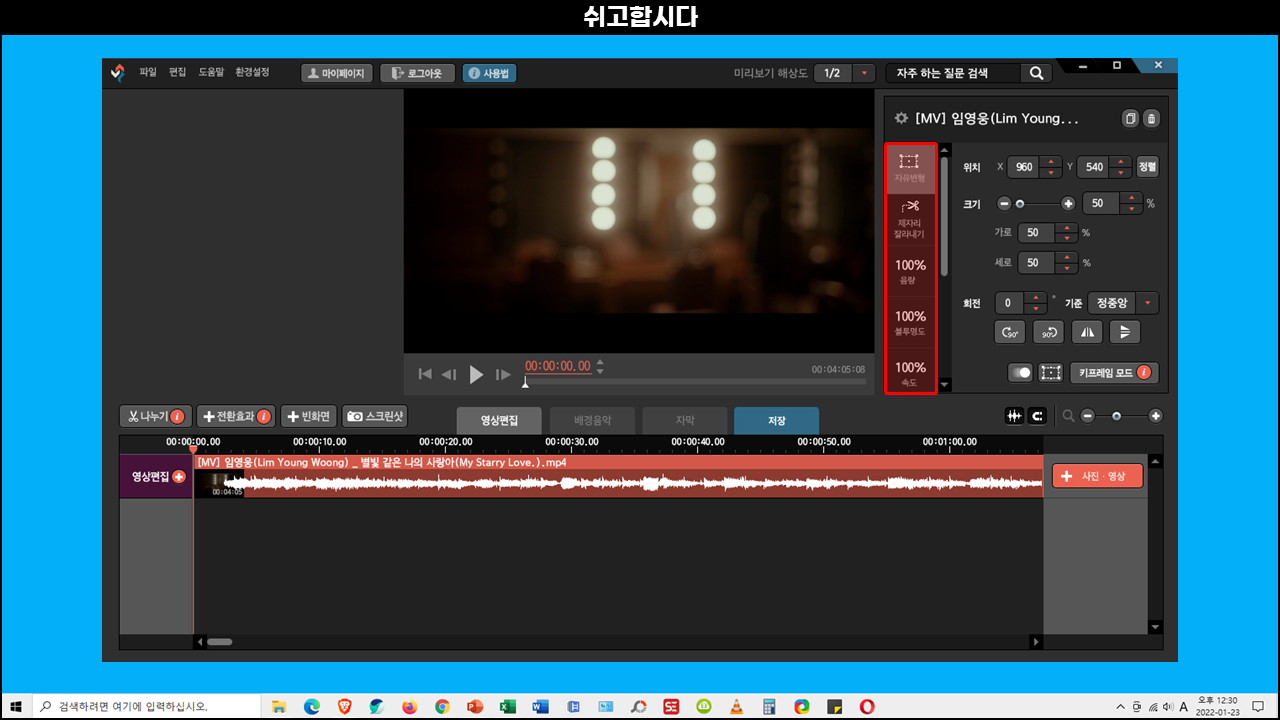The image size is (1280, 720).
Task: Click the 스크린샷 screenshot button
Action: pos(374,416)
